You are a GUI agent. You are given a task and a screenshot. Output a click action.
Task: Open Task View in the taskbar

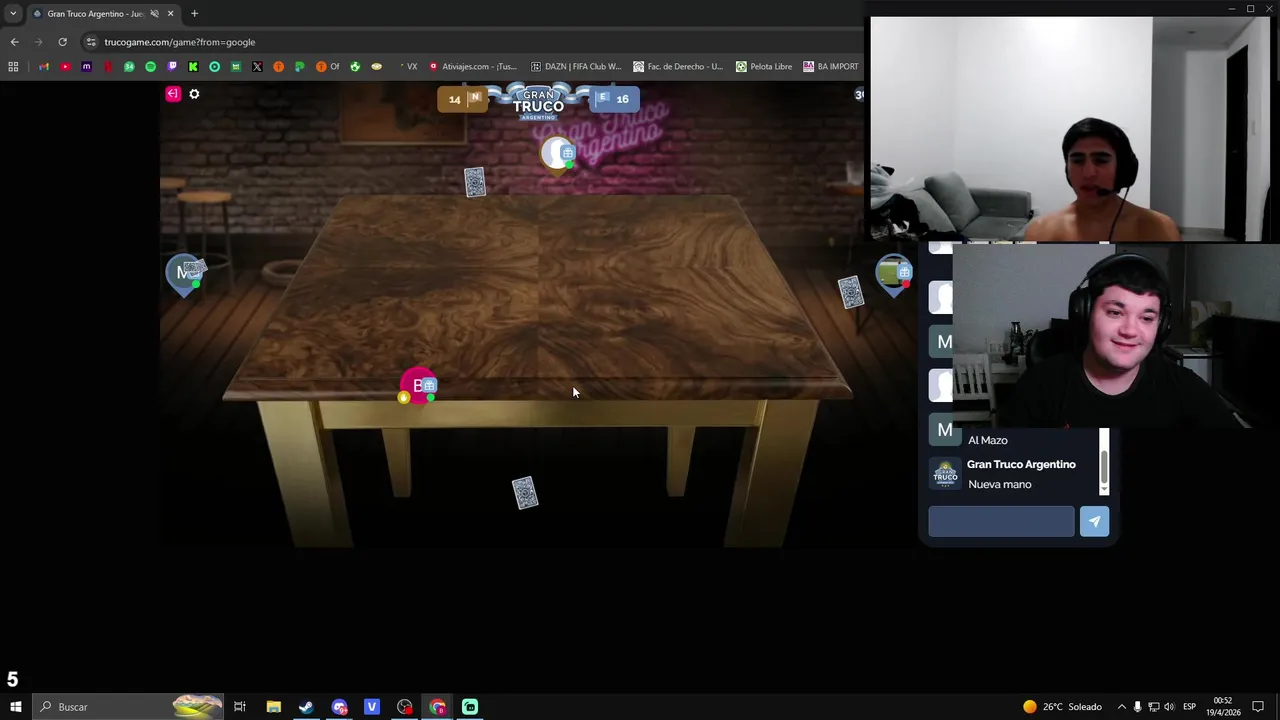pyautogui.click(x=240, y=707)
